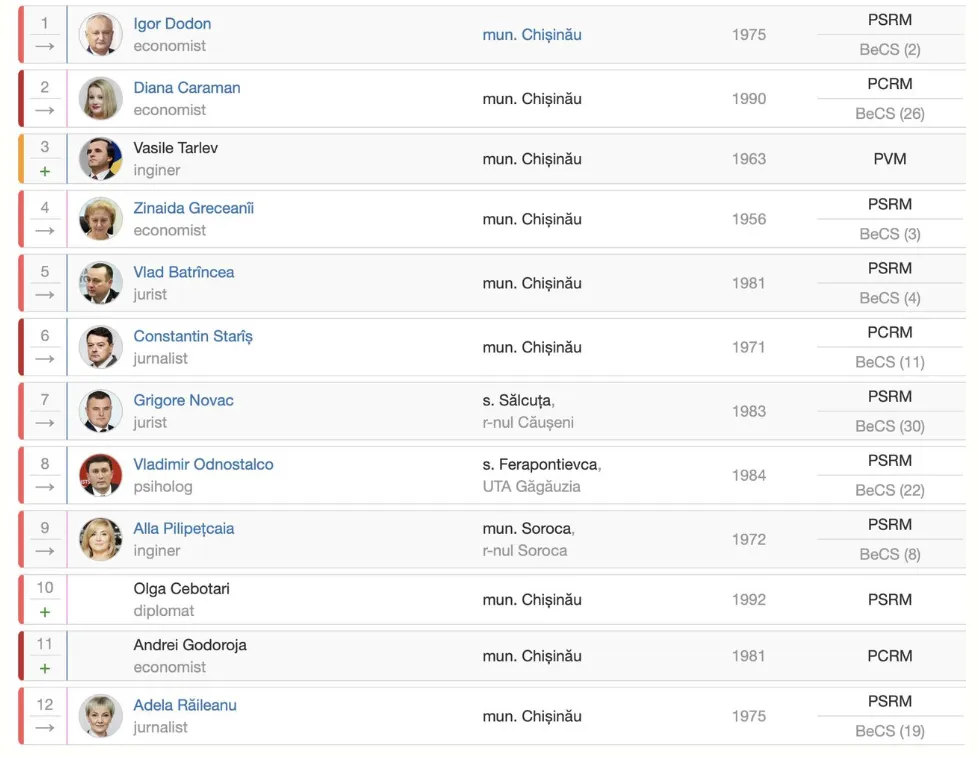The height and width of the screenshot is (757, 978).
Task: Click the arrow icon under number 12
Action: [44, 728]
